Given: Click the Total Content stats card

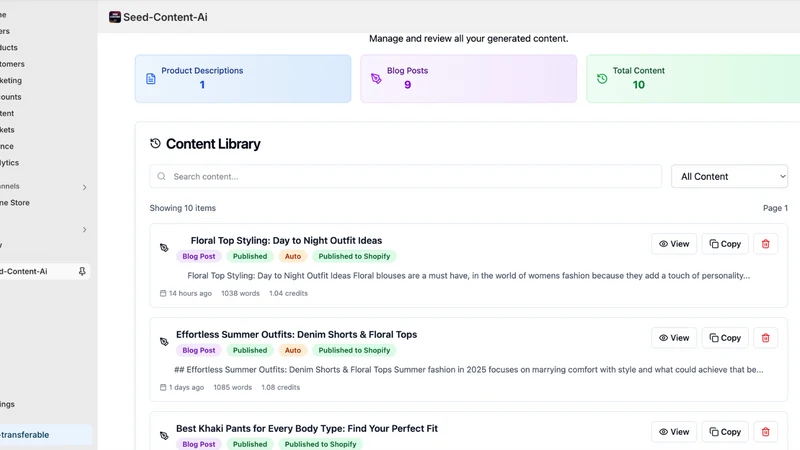Looking at the screenshot, I should [693, 79].
